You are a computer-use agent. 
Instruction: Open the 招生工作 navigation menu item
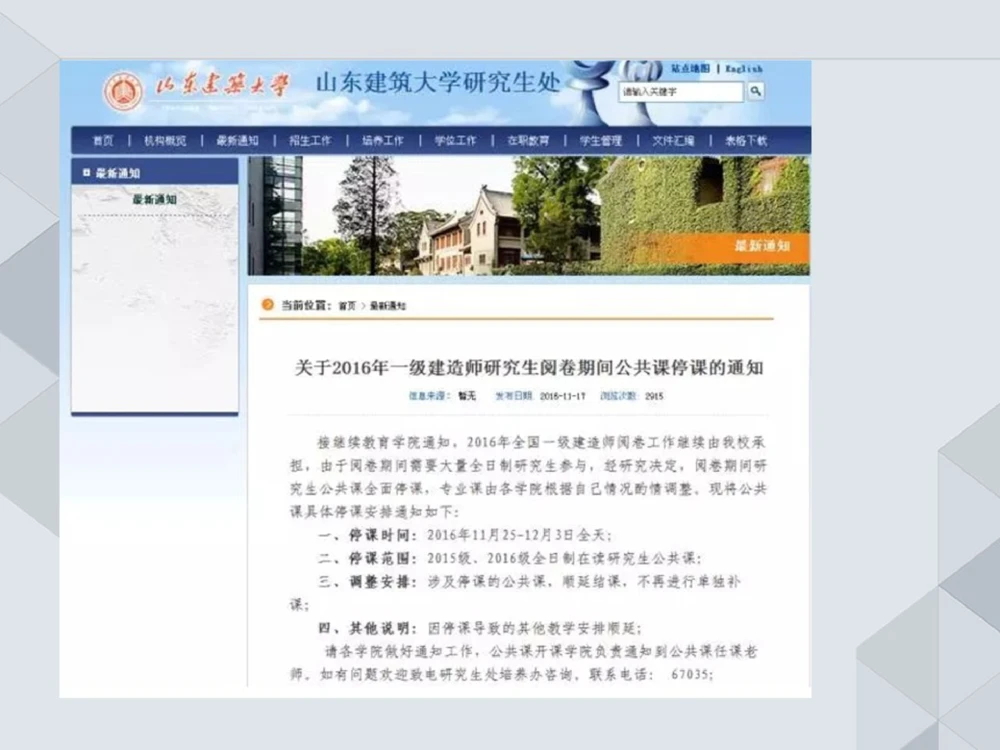tap(310, 140)
